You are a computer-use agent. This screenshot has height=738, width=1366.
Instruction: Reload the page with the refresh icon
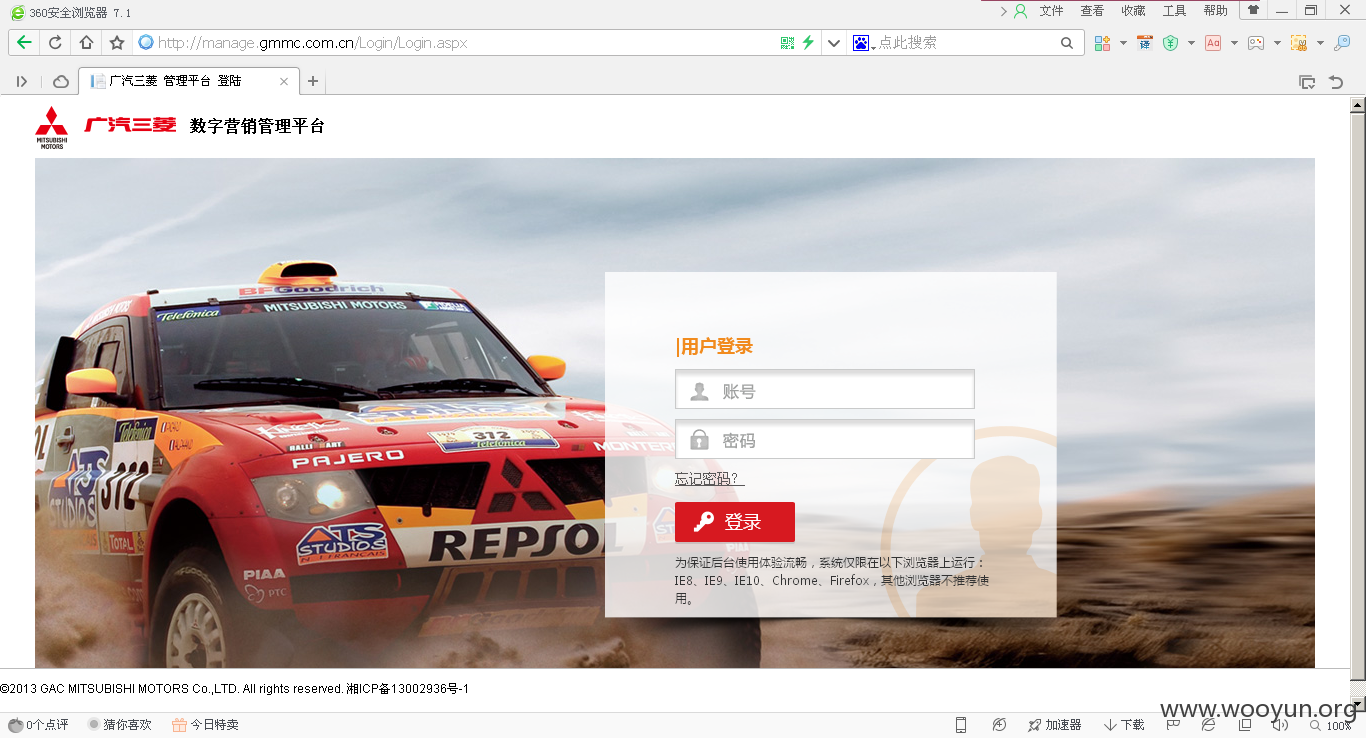tap(55, 43)
